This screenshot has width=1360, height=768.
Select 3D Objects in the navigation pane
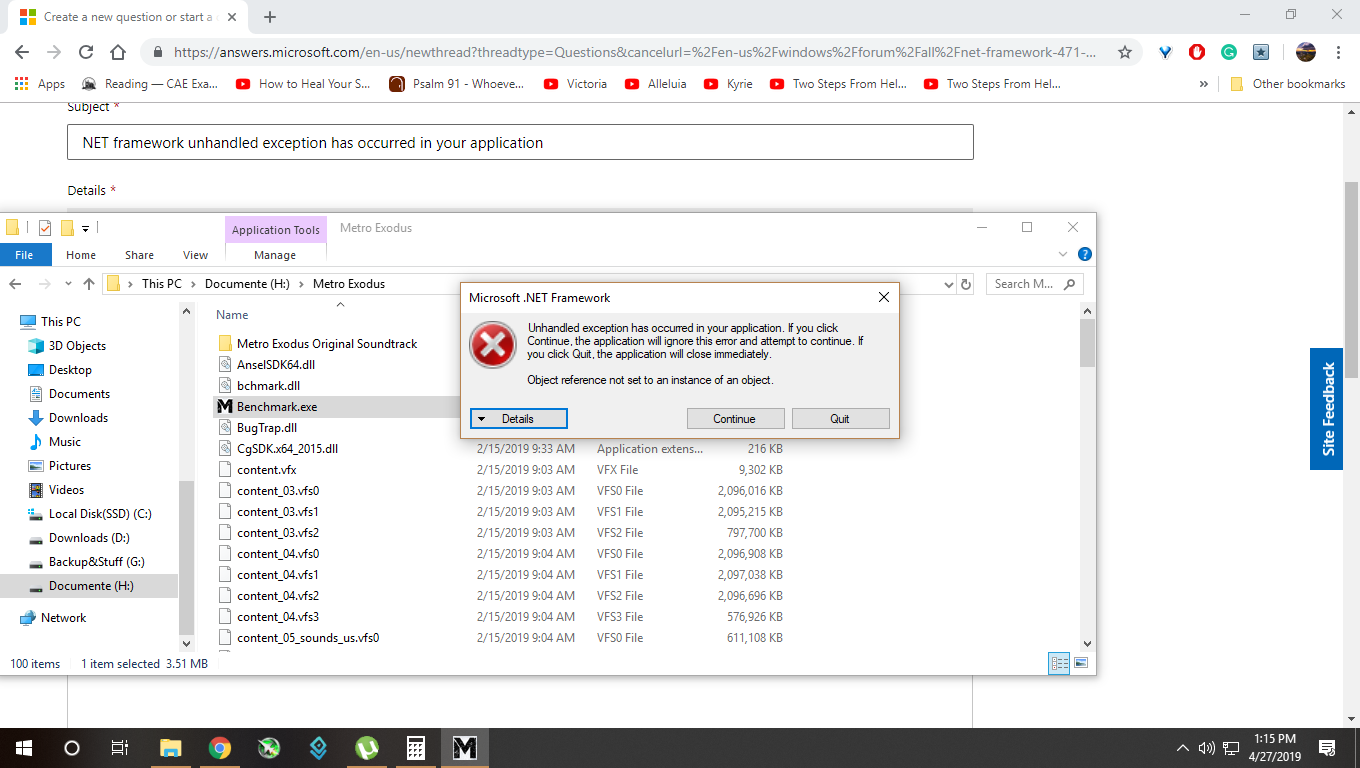(x=77, y=346)
